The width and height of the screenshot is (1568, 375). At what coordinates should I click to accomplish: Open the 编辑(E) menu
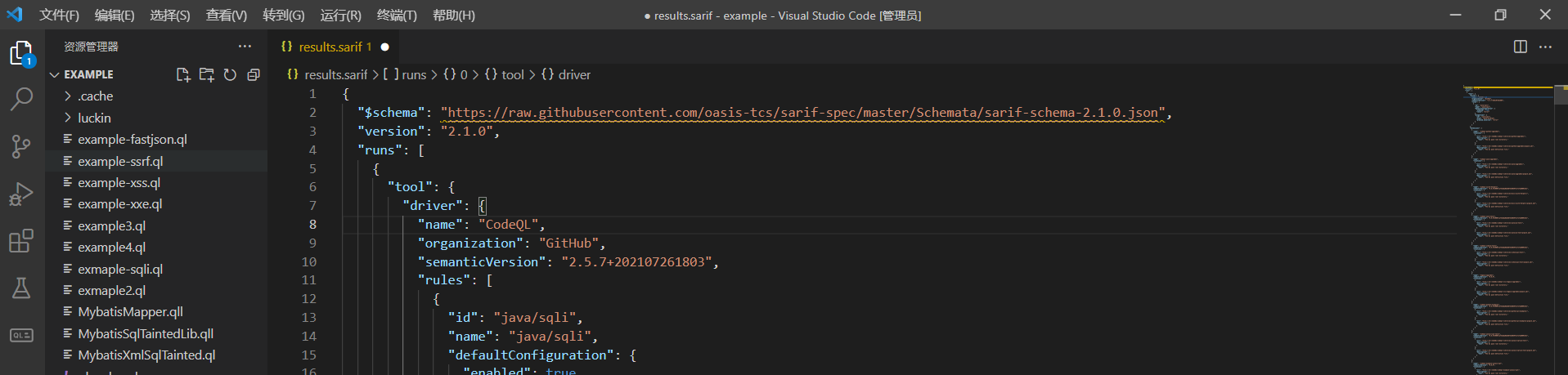(x=115, y=15)
